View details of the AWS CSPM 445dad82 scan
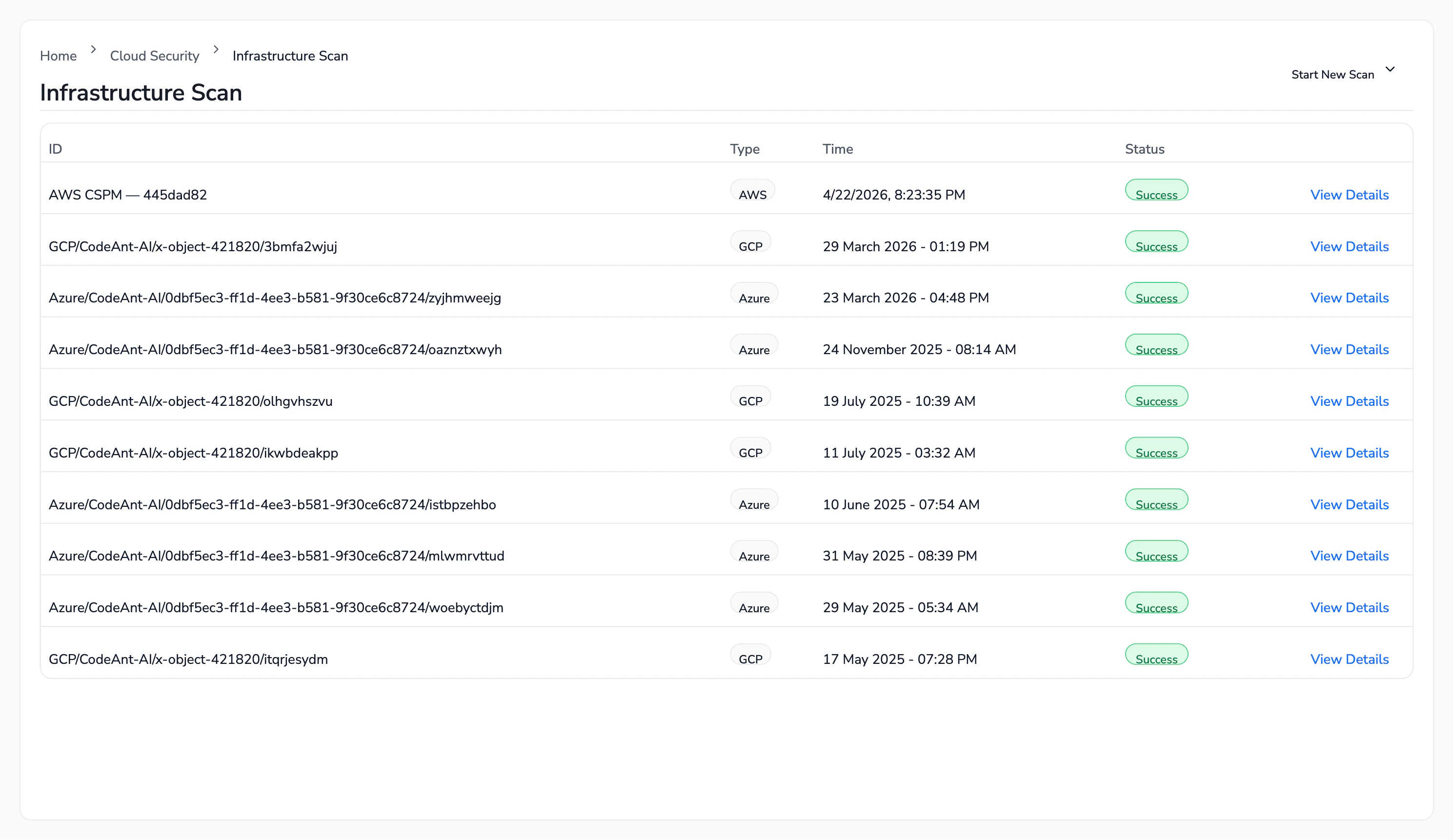Screen dimensions: 1454x840 pyautogui.click(x=1350, y=195)
